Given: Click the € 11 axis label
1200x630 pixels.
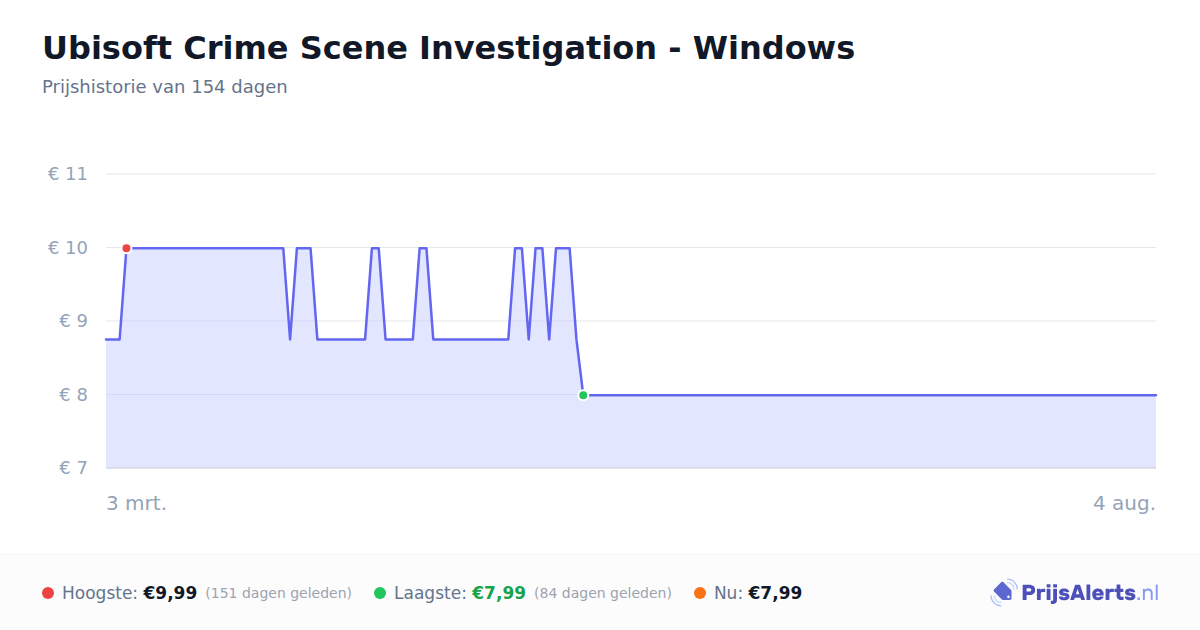Looking at the screenshot, I should (67, 174).
